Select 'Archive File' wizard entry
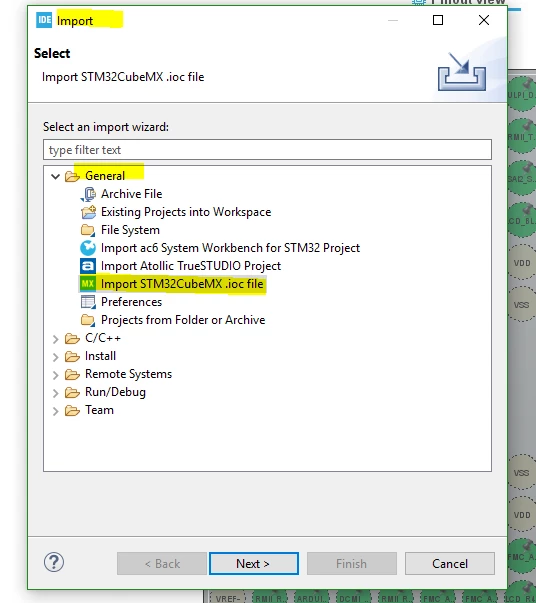Image resolution: width=536 pixels, height=603 pixels. point(132,194)
